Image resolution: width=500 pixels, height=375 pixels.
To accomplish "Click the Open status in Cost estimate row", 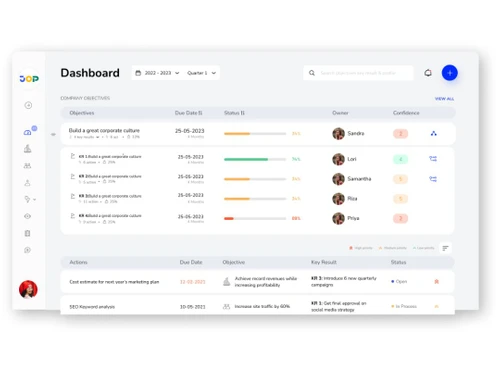I will click(399, 282).
